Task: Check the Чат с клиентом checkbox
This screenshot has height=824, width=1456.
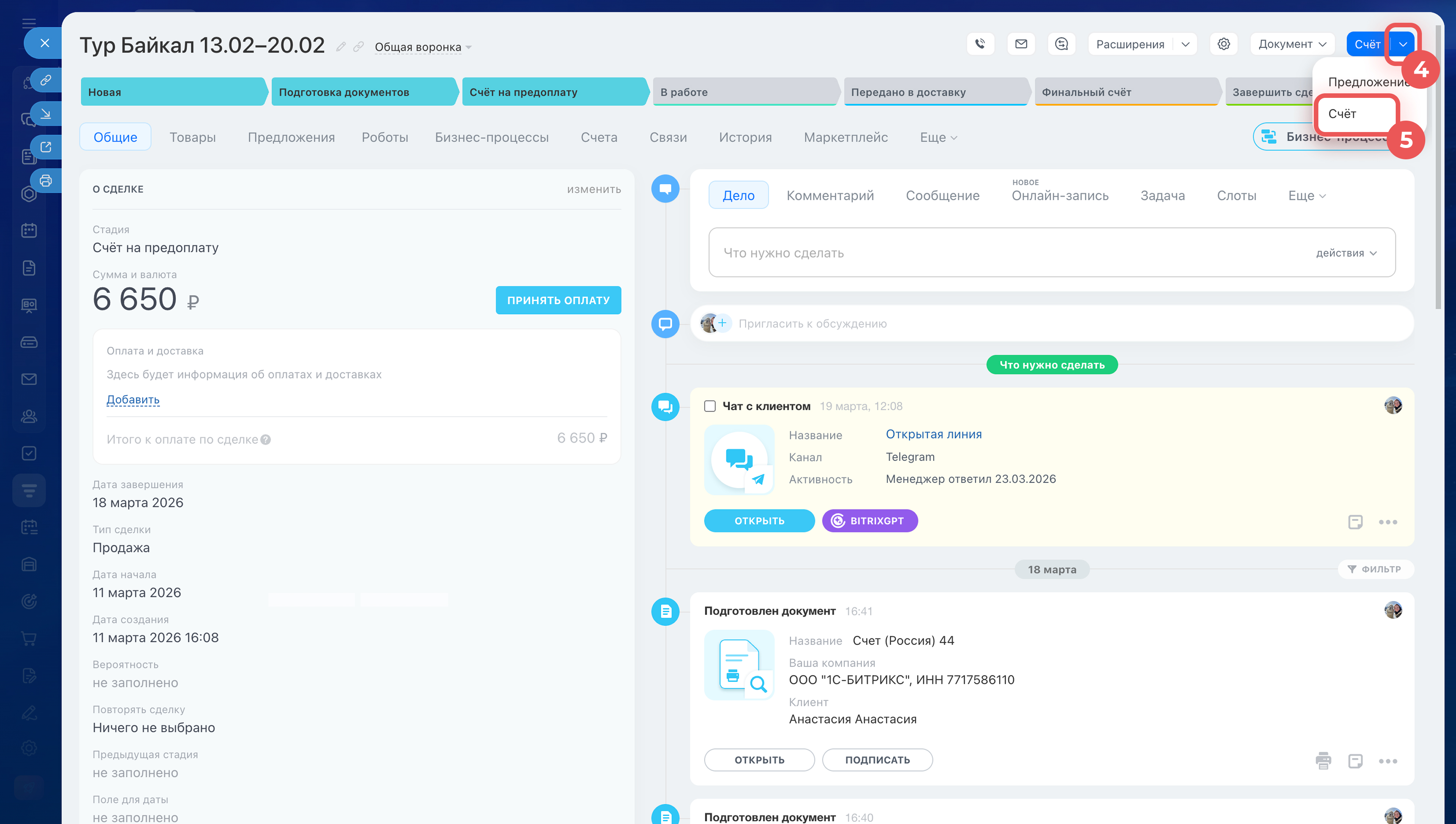Action: click(710, 406)
